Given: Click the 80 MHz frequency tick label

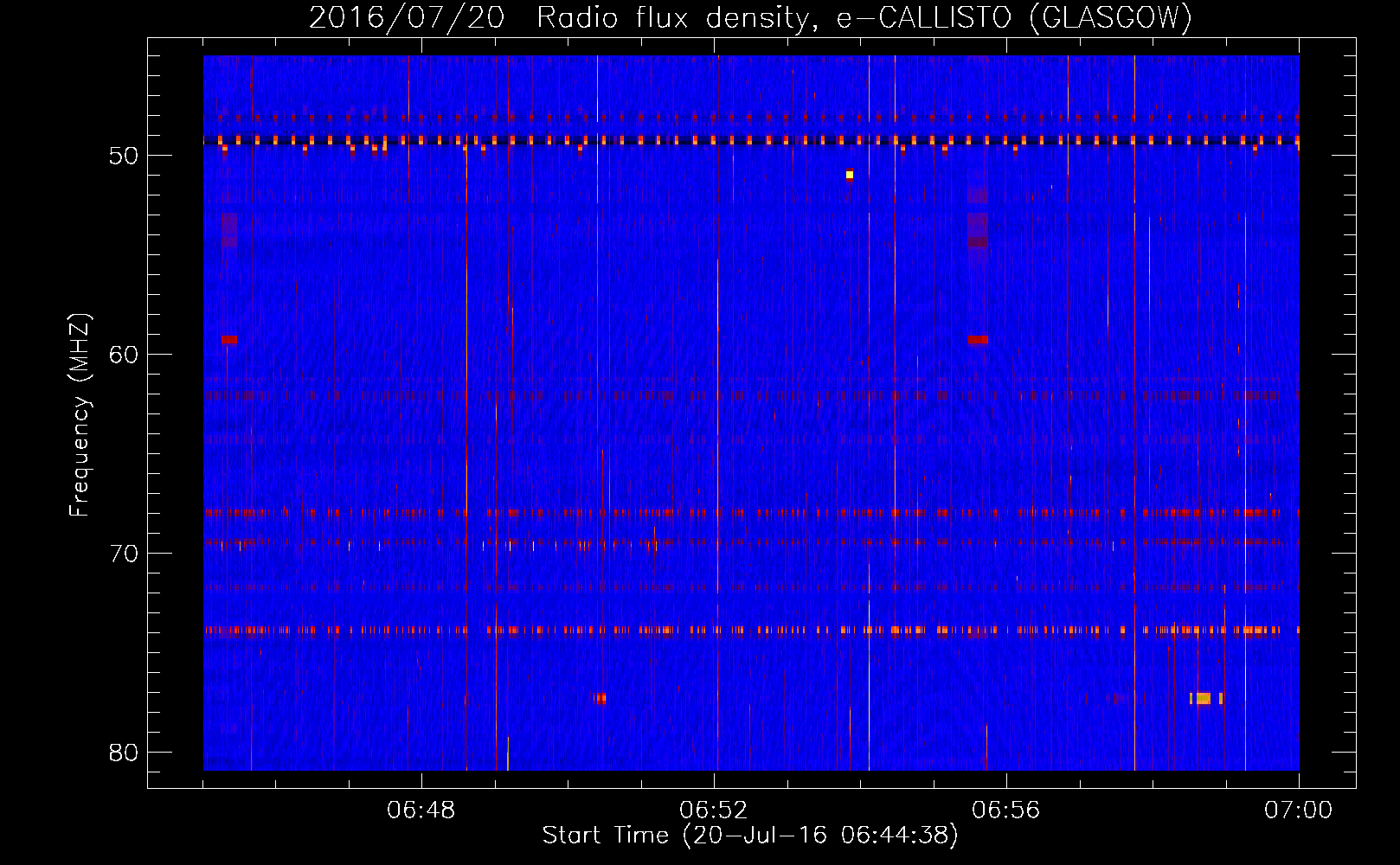Looking at the screenshot, I should (x=124, y=753).
